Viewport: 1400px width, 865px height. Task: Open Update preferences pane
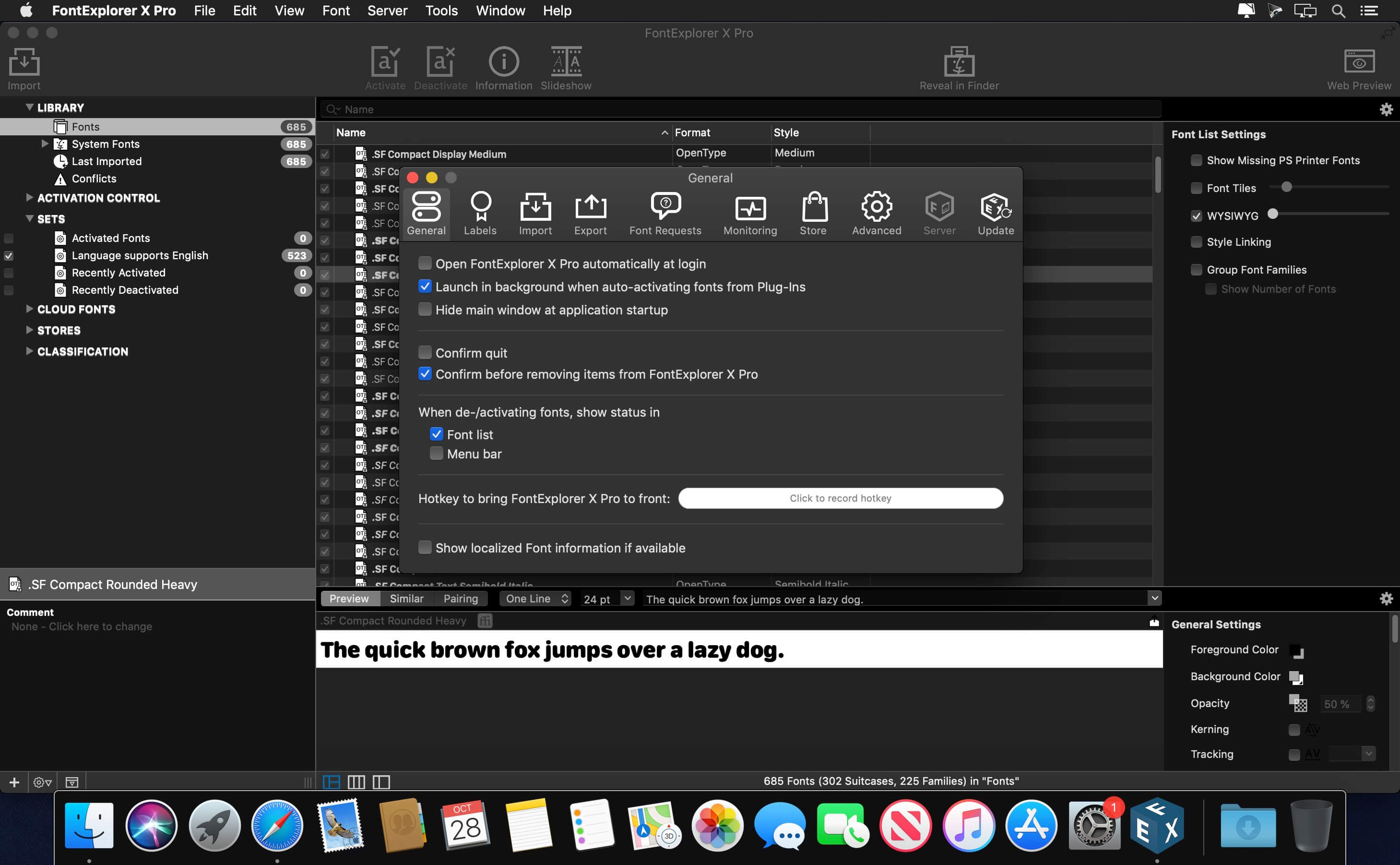(996, 214)
